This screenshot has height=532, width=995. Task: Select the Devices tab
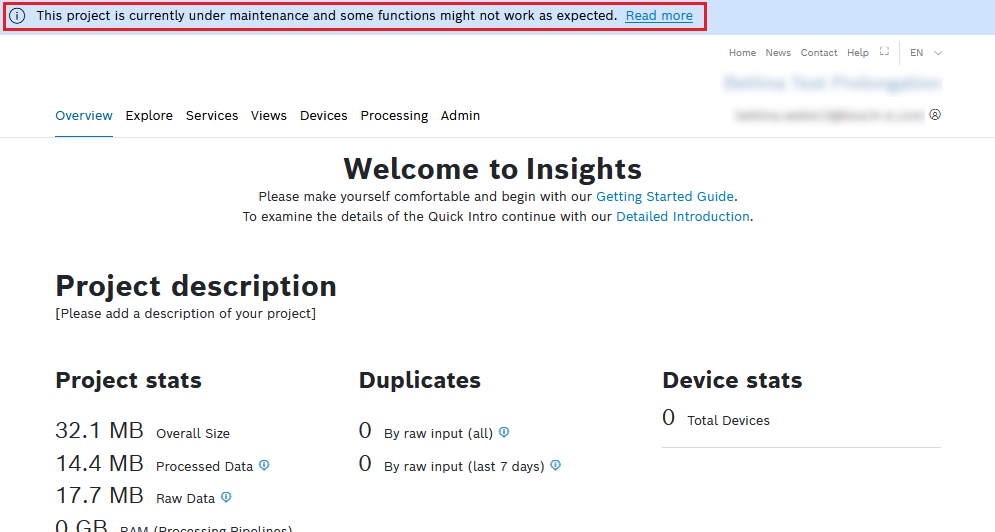pos(324,116)
